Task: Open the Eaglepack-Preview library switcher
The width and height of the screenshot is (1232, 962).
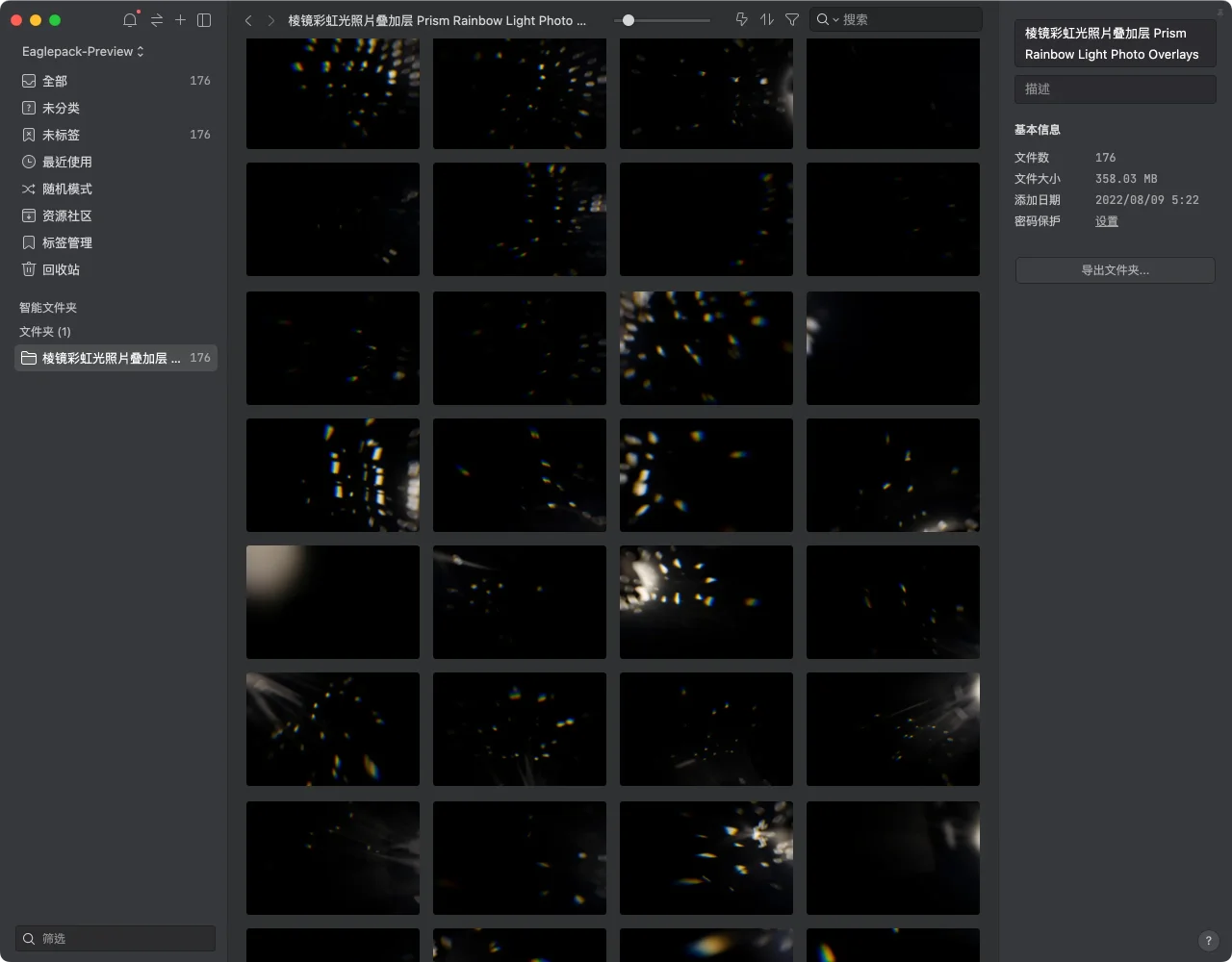Action: point(83,51)
